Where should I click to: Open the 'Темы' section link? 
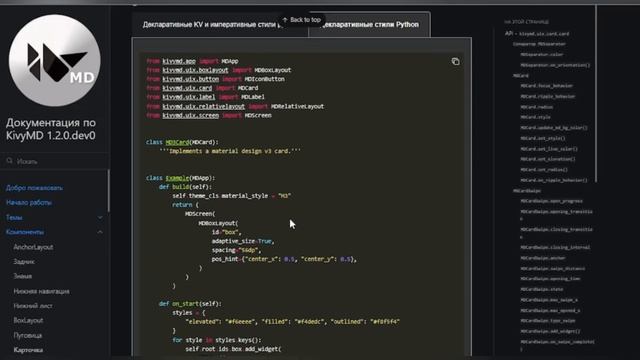[14, 218]
